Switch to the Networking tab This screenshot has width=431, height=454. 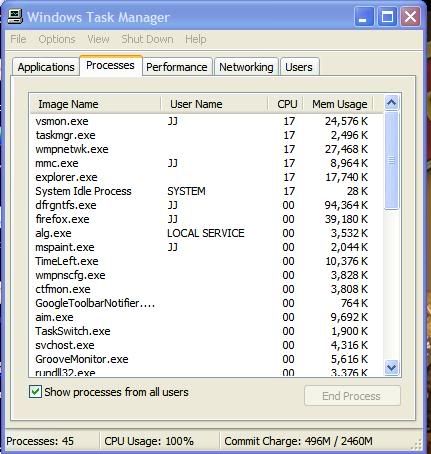point(246,67)
